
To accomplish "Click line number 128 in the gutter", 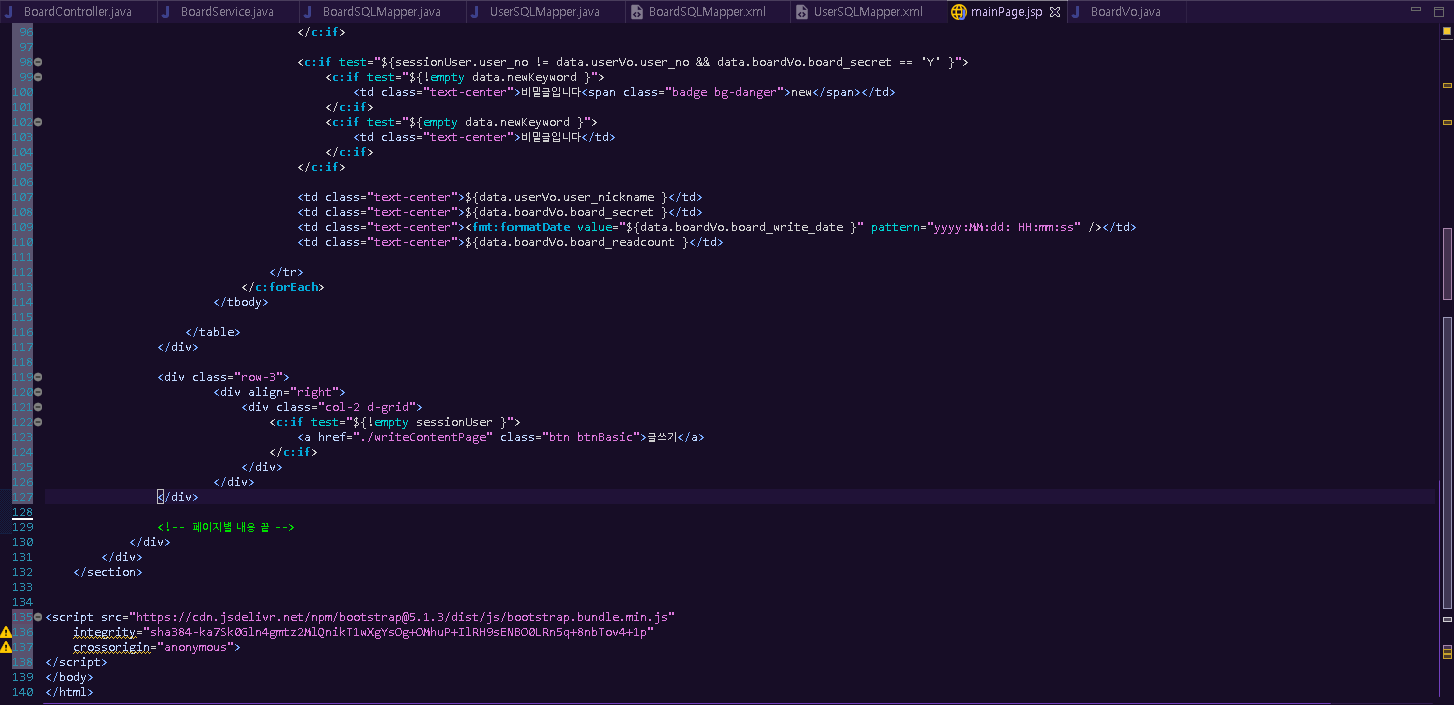I will pyautogui.click(x=22, y=512).
